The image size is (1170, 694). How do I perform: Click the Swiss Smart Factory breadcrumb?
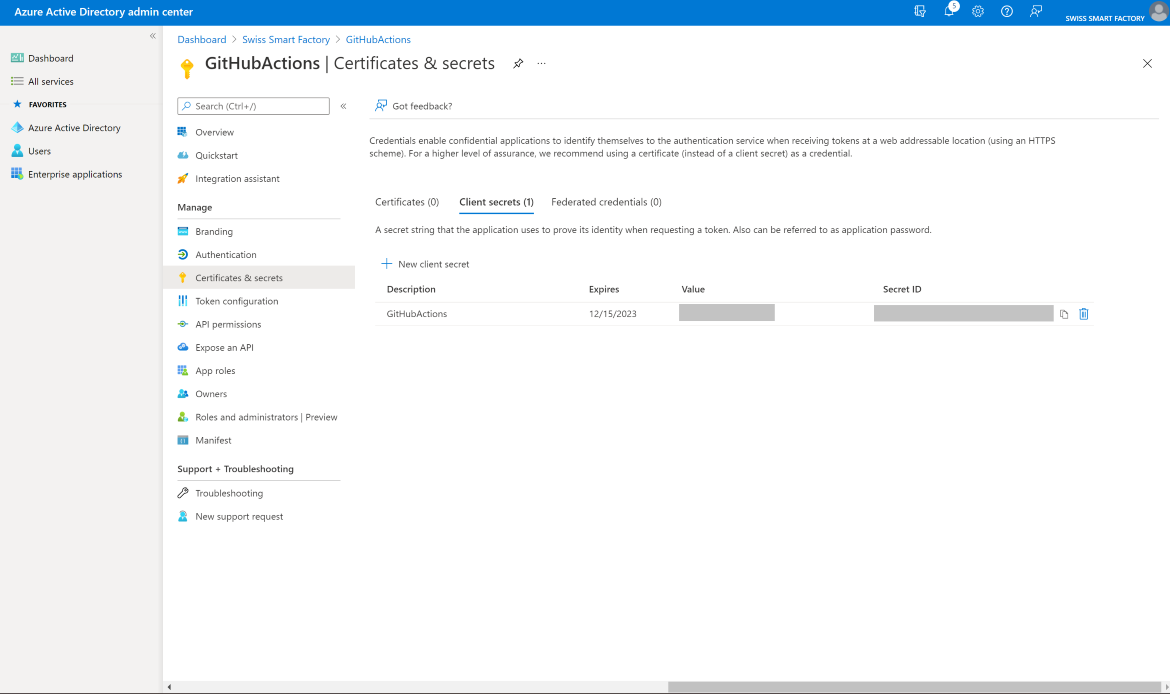click(x=286, y=40)
